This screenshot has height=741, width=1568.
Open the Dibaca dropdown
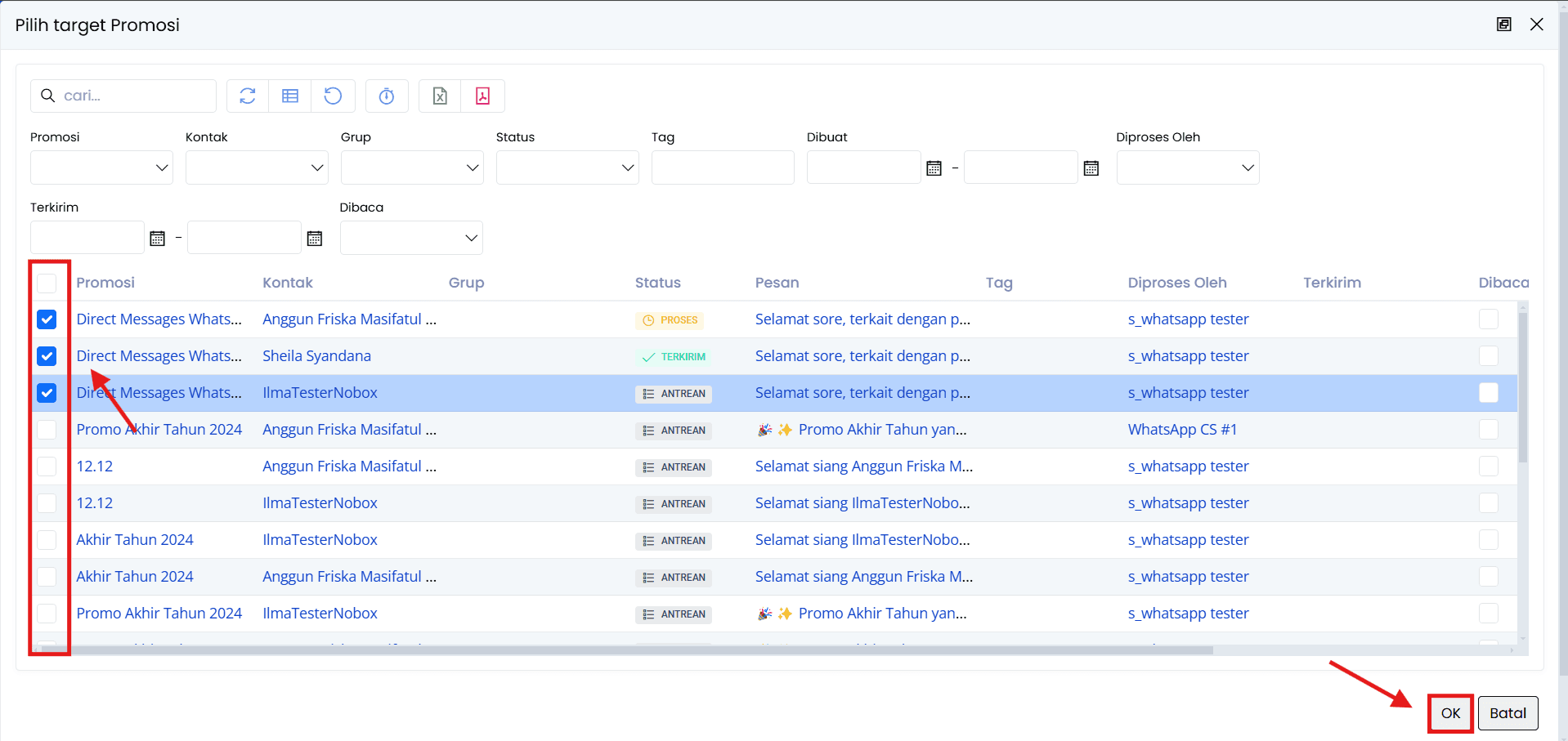pyautogui.click(x=411, y=238)
